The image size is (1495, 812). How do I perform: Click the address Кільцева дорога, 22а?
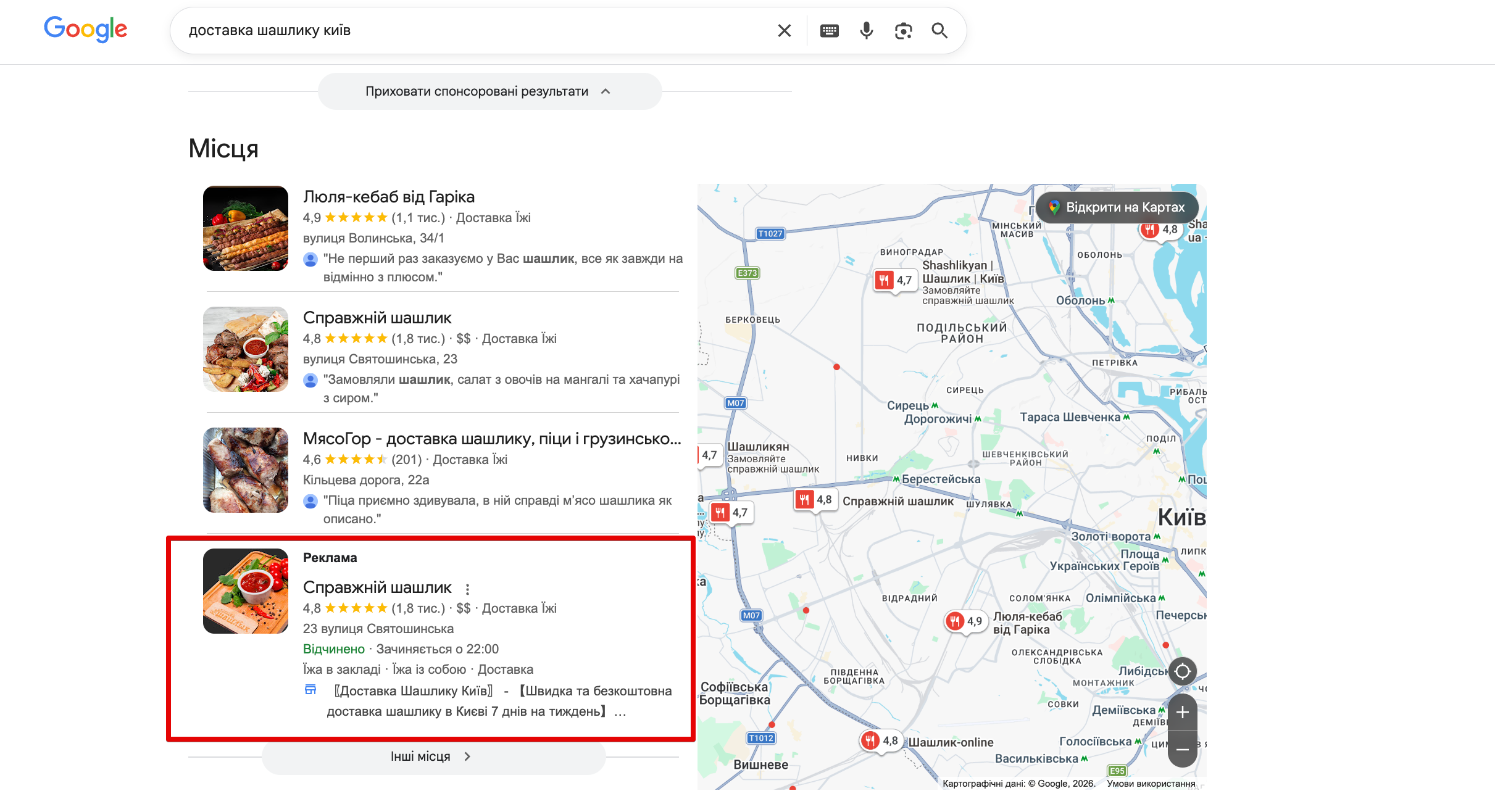tap(366, 480)
